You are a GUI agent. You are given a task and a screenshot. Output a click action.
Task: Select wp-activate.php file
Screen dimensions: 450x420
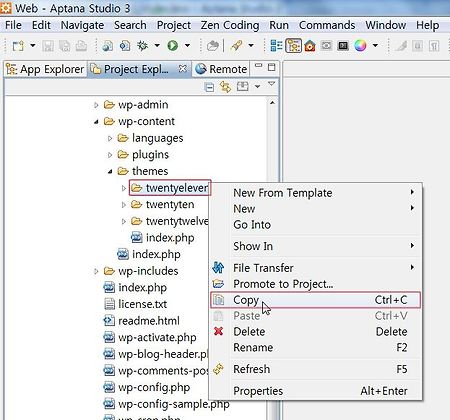coord(150,337)
